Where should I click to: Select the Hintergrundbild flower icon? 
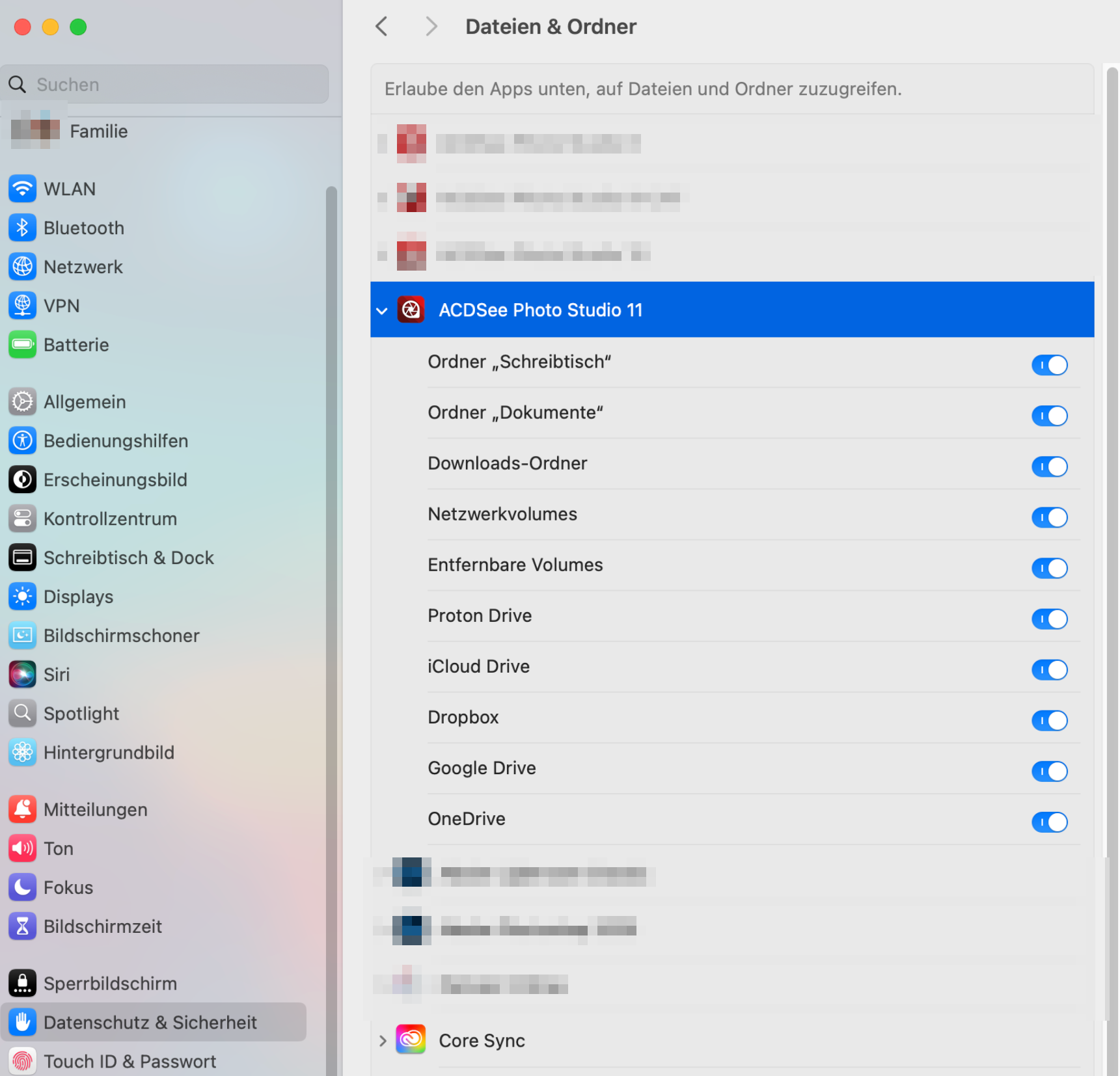(x=22, y=753)
